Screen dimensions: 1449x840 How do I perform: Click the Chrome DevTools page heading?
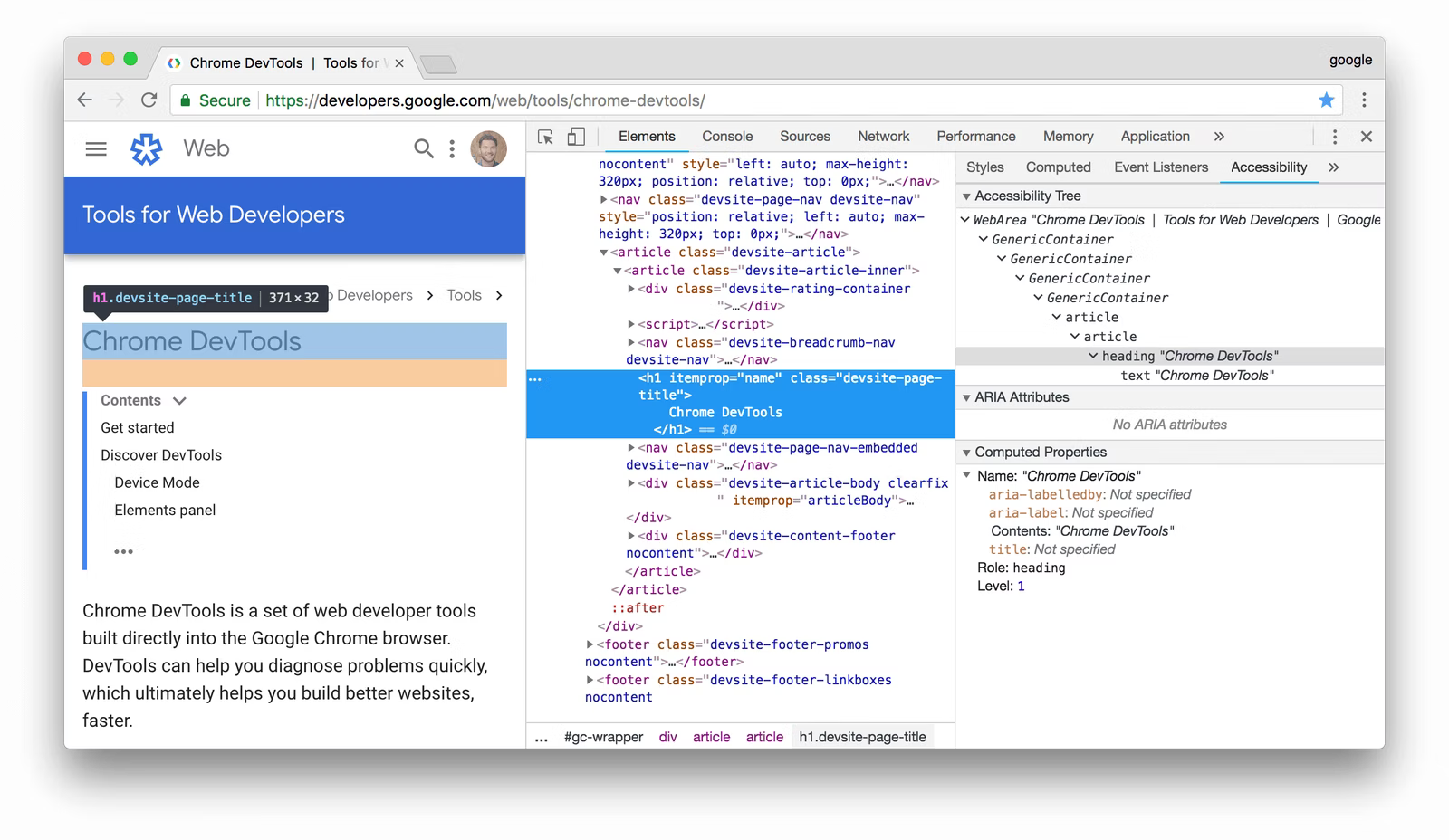[192, 341]
